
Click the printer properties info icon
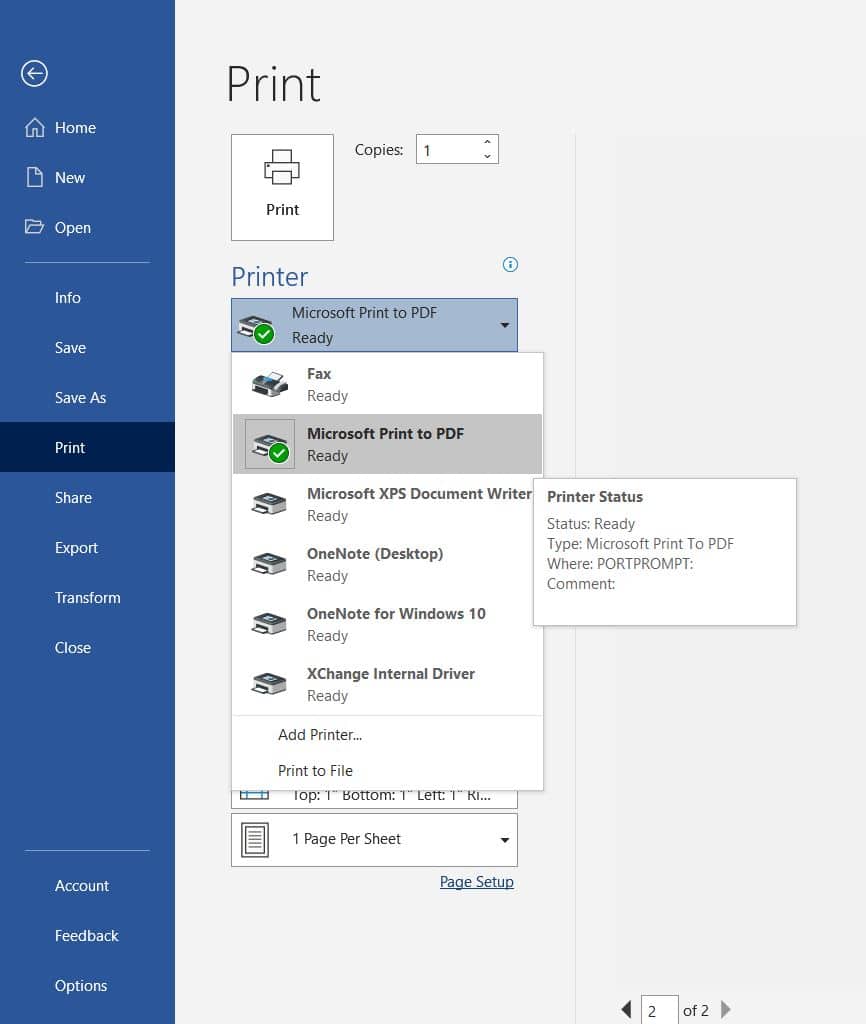click(510, 264)
